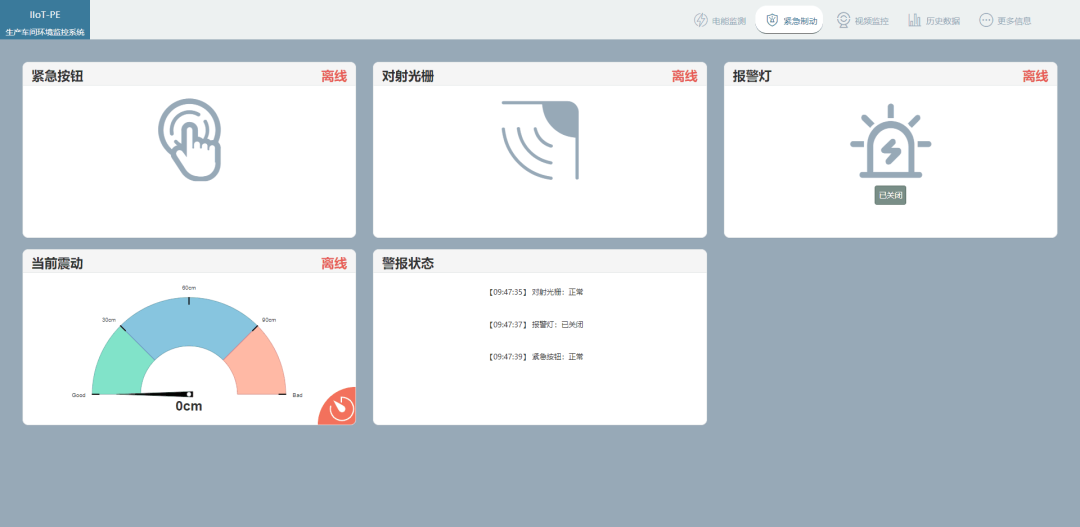1080x527 pixels.
Task: Select the 紧急制动 emergency brake tab
Action: coord(789,20)
